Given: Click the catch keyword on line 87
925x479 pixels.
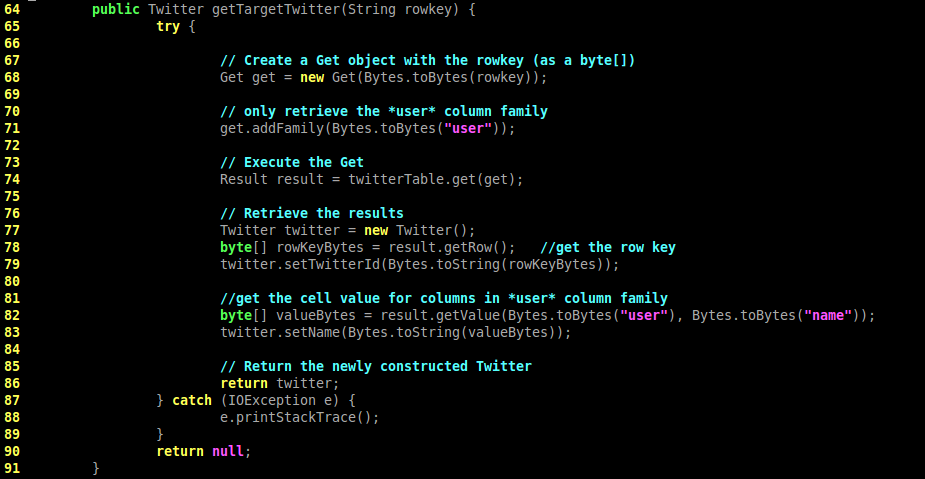Looking at the screenshot, I should point(192,400).
